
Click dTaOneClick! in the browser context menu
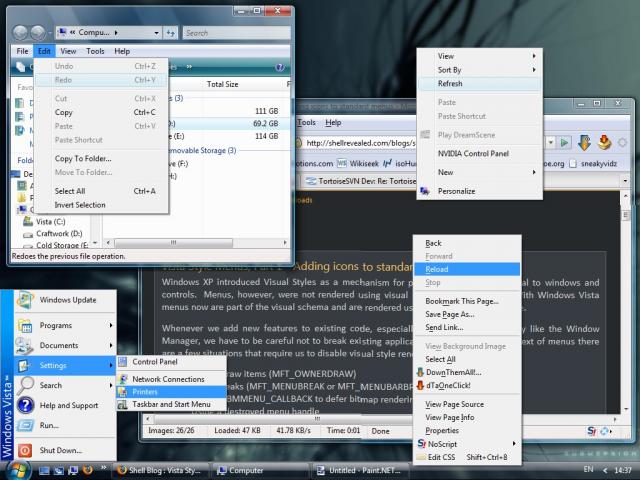[x=467, y=385]
